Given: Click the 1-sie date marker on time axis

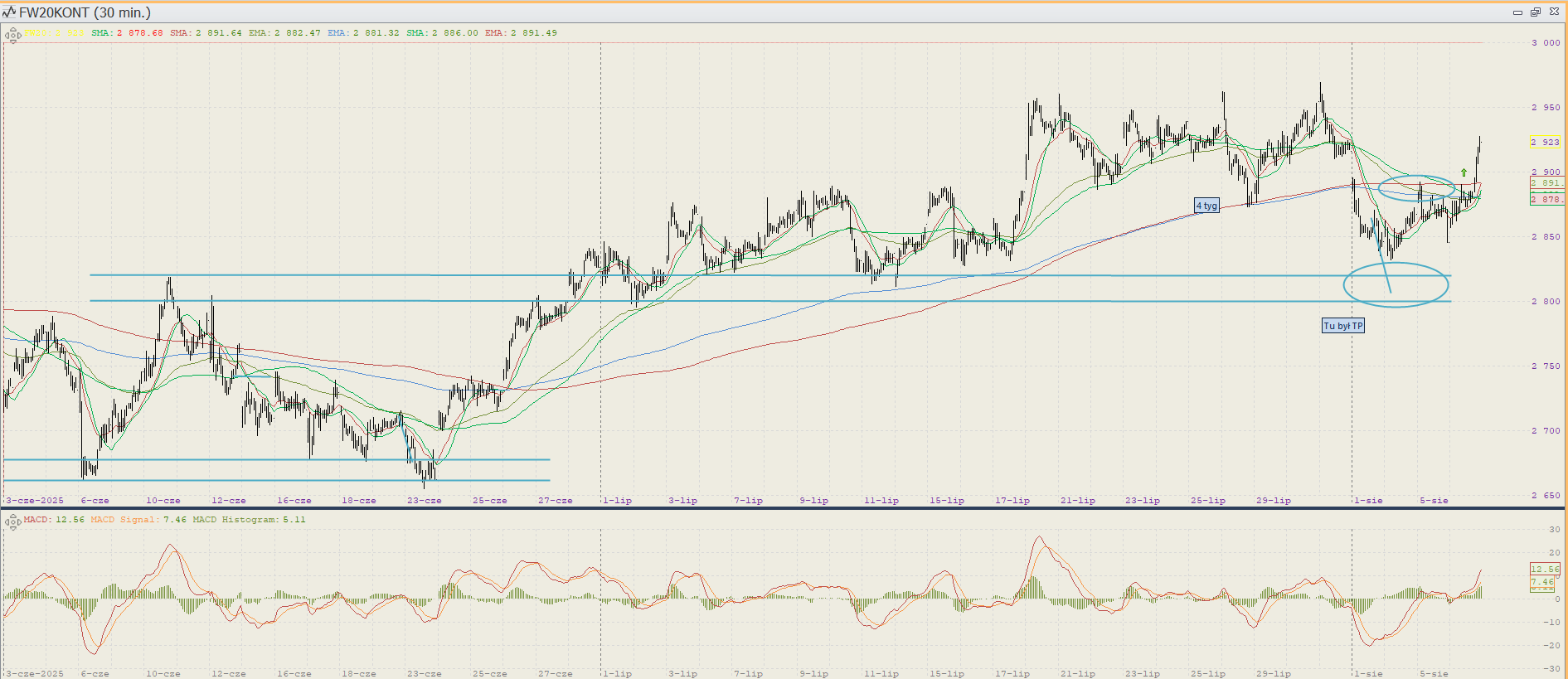Looking at the screenshot, I should [1368, 501].
